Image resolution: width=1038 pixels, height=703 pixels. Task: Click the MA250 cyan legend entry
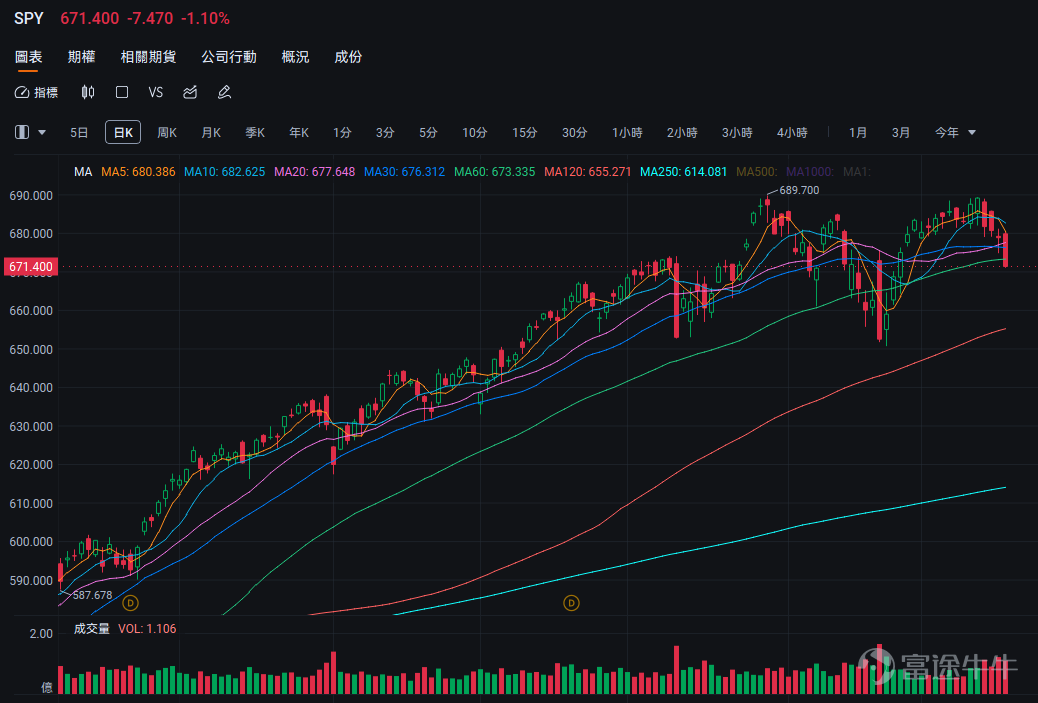684,172
